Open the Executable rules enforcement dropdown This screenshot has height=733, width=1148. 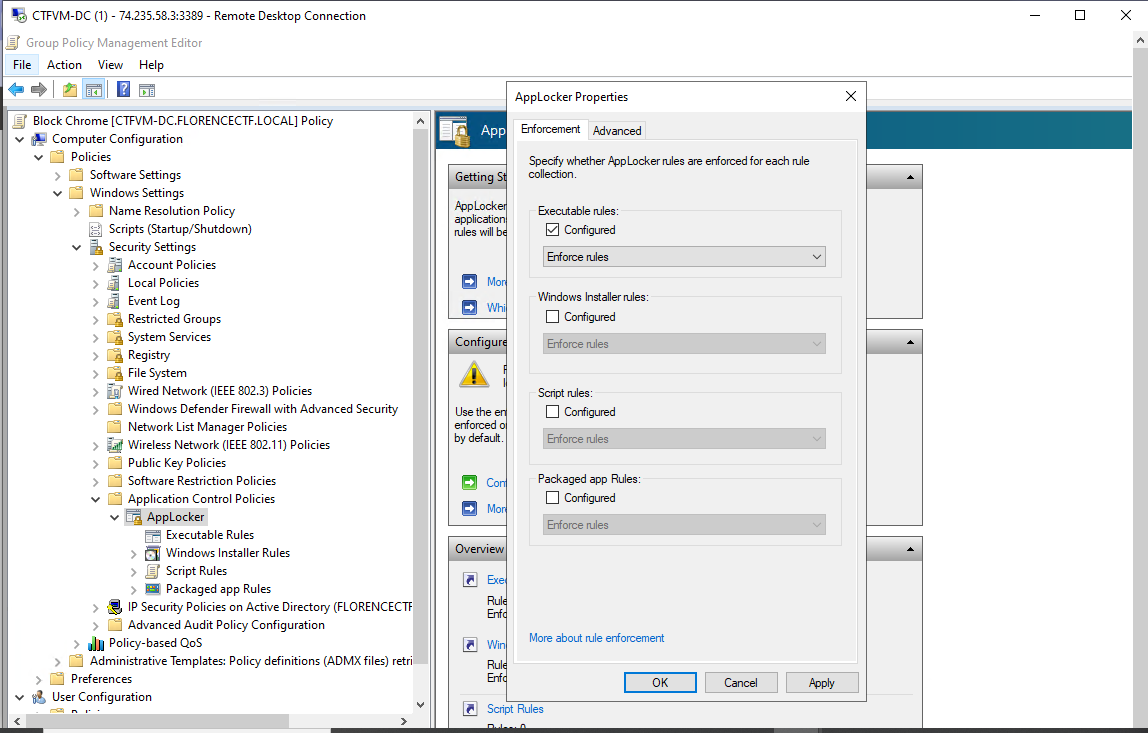[684, 257]
